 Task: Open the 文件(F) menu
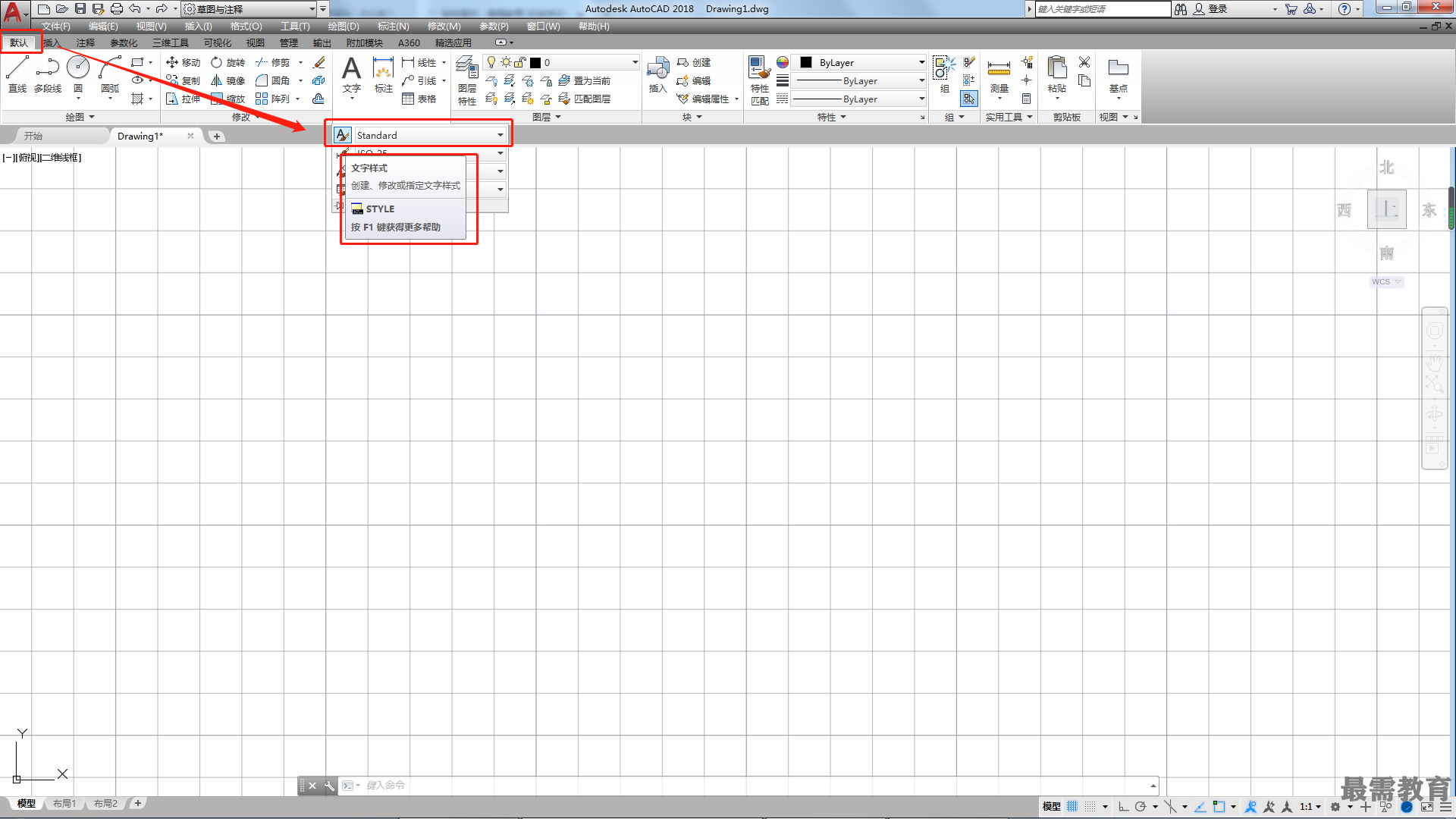tap(55, 27)
